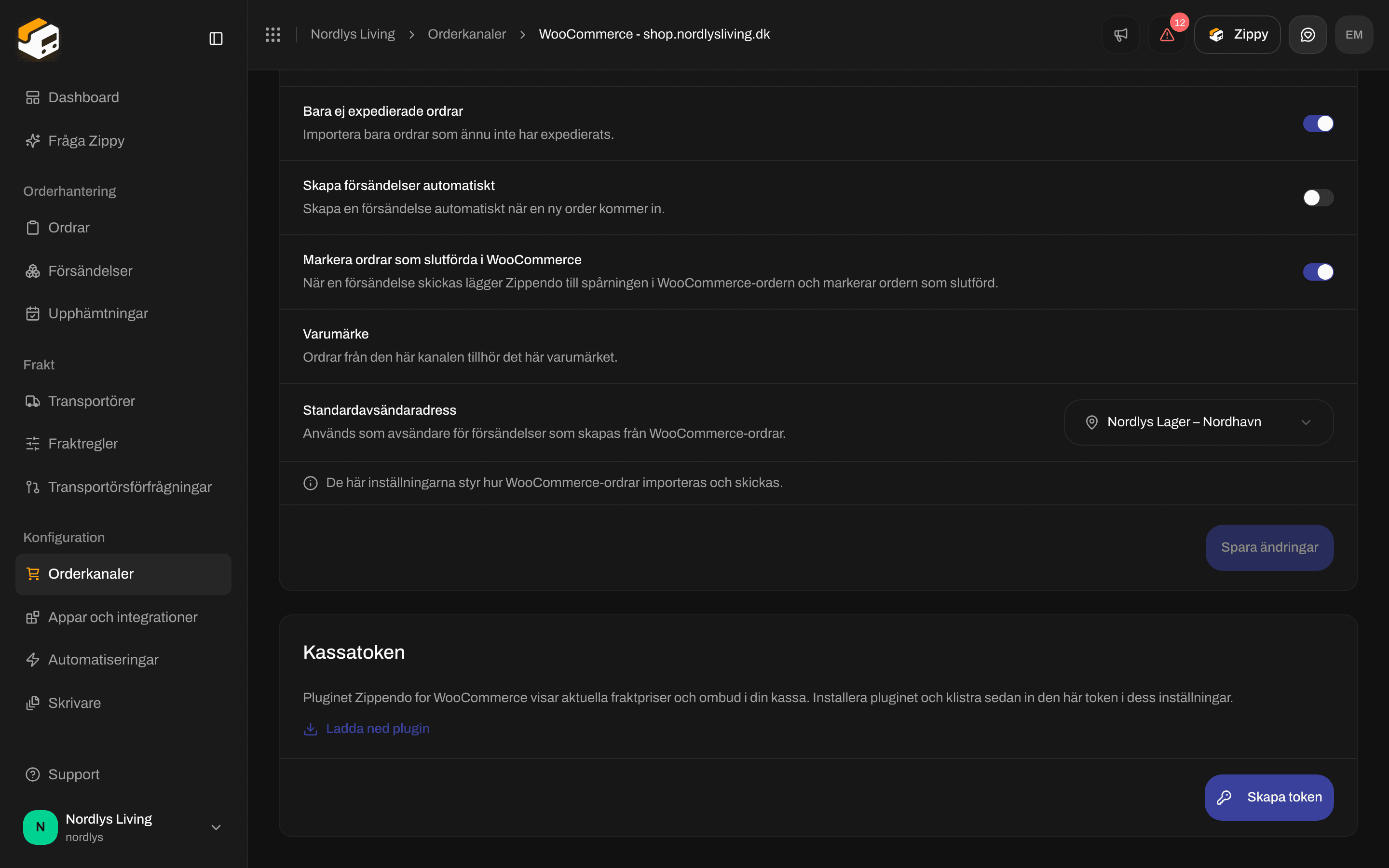Open the Zippy assistant button
The width and height of the screenshot is (1389, 868).
click(x=1237, y=34)
